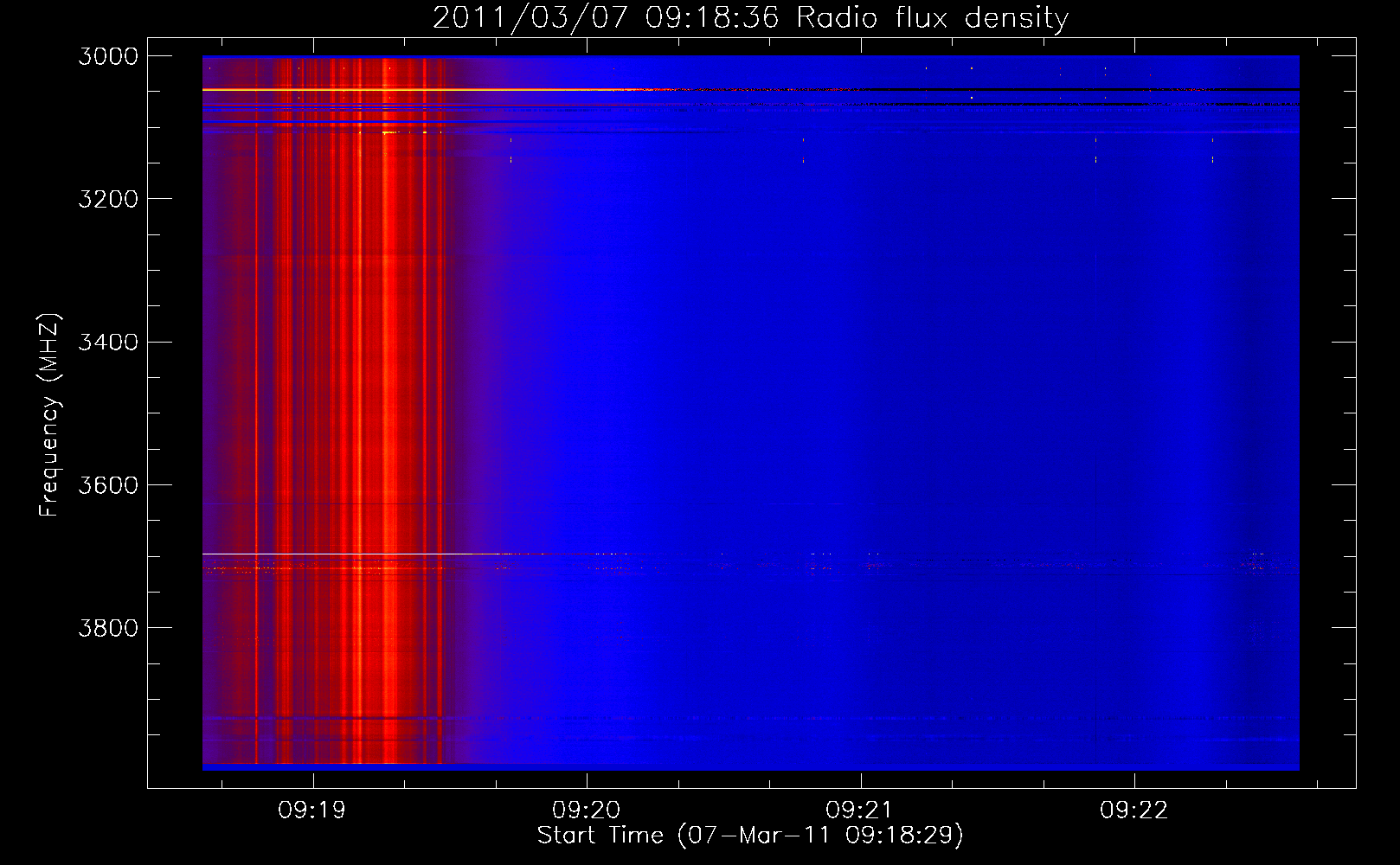
Task: Click the plot title '2011/03/07 09:18:36 Radio flux density'
Action: [750, 17]
